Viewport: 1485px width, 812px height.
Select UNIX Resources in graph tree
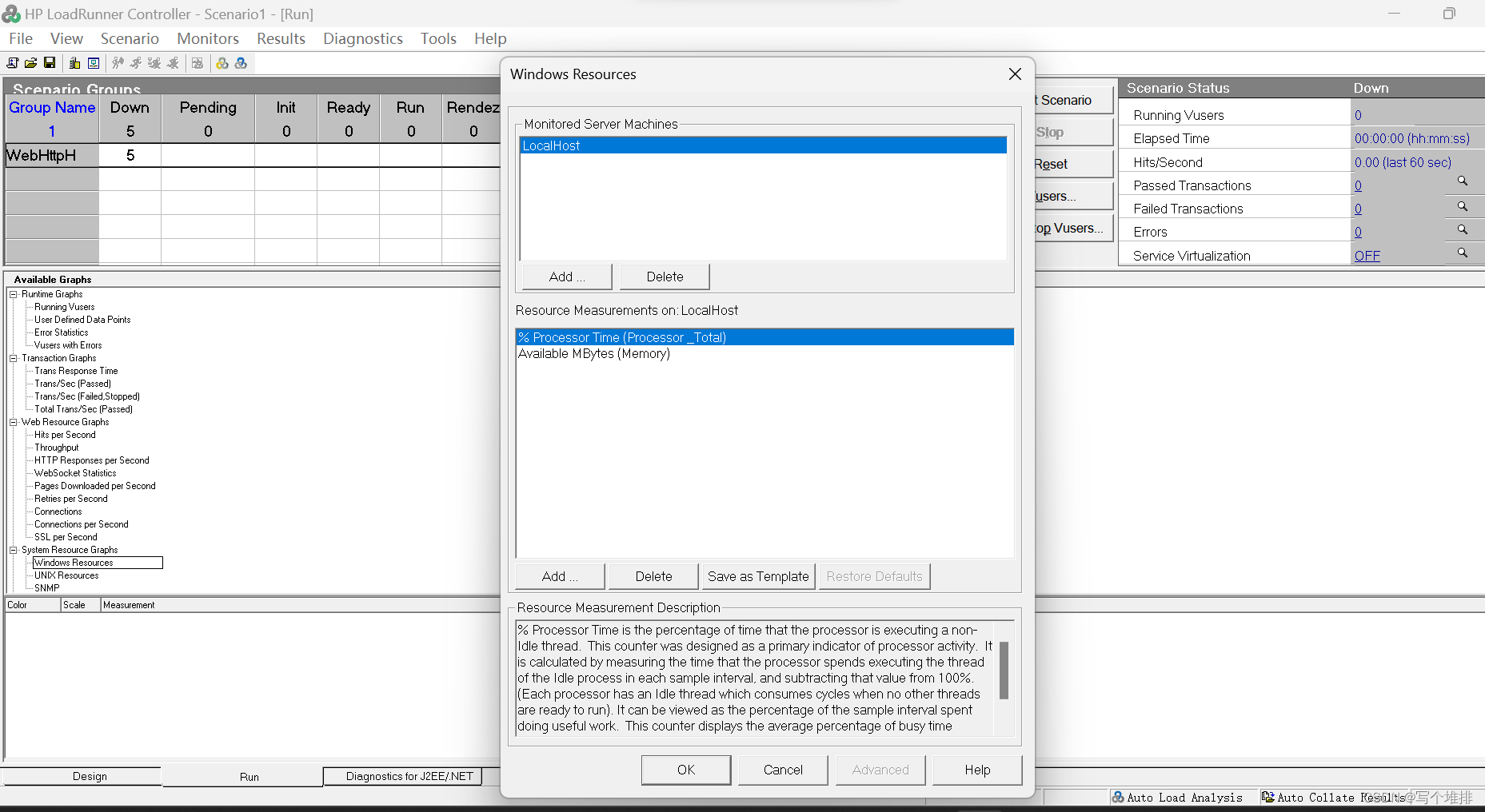click(66, 575)
